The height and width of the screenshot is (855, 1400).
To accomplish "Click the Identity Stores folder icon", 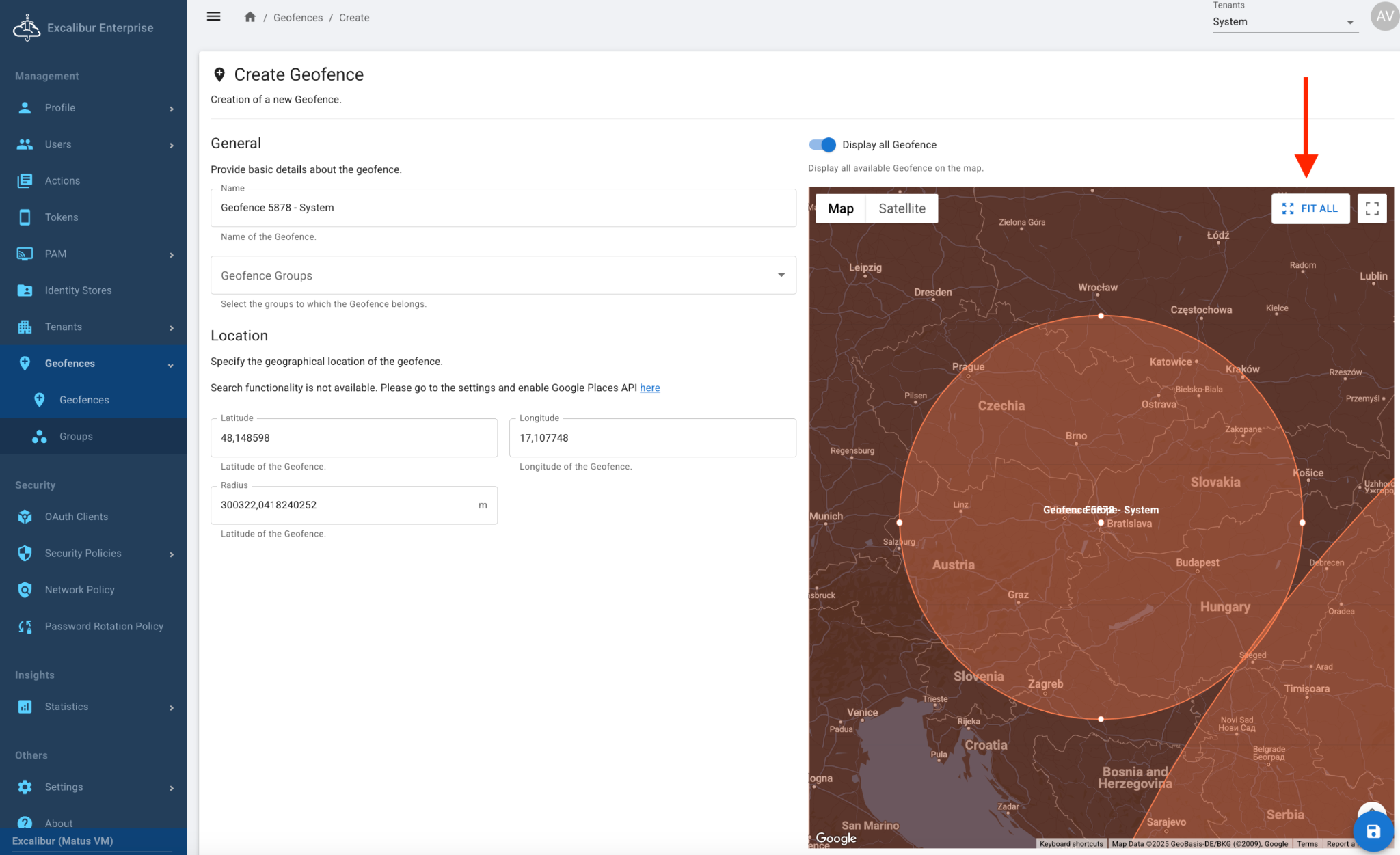I will (25, 290).
